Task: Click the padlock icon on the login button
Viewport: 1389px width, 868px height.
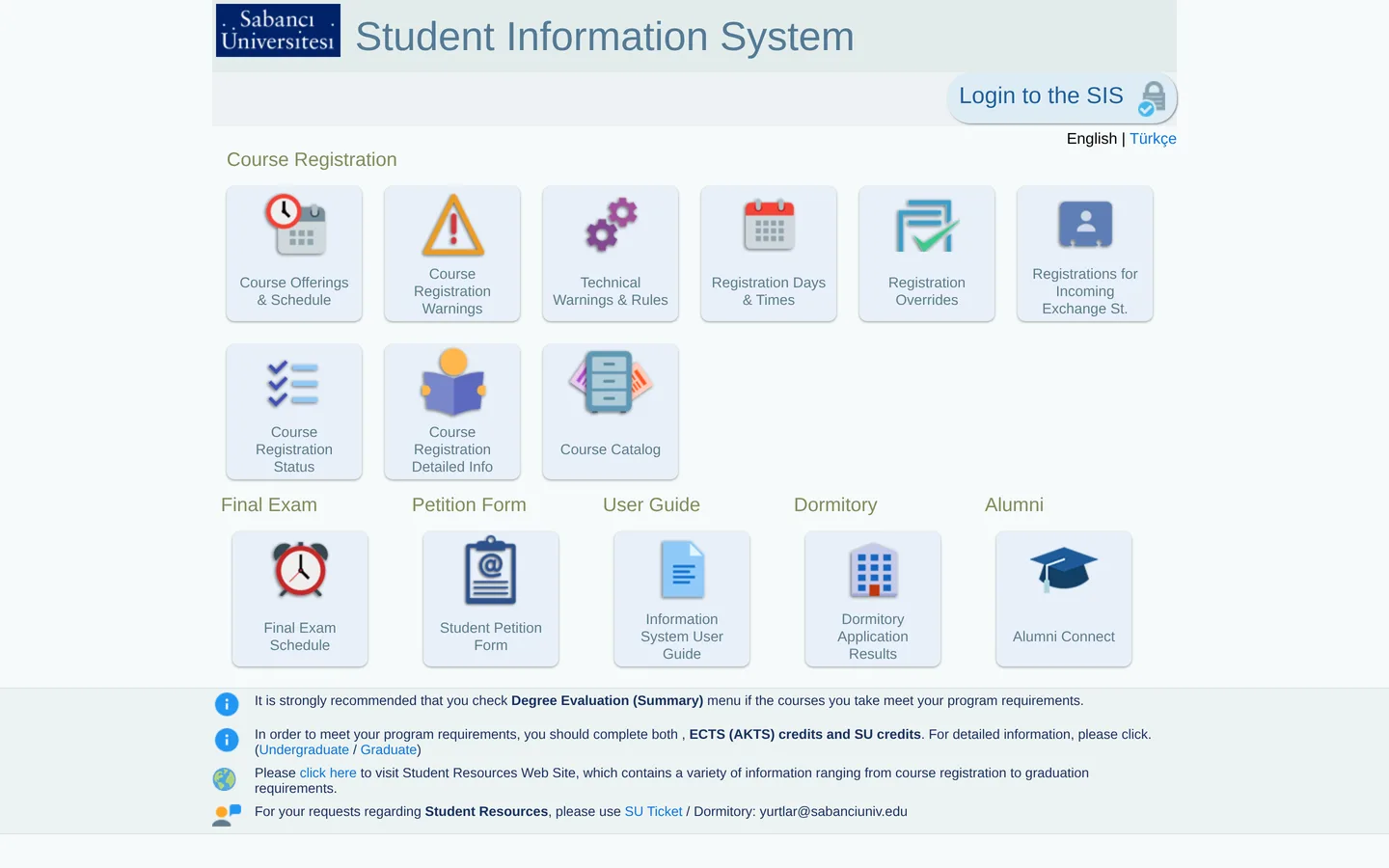Action: pos(1152,98)
